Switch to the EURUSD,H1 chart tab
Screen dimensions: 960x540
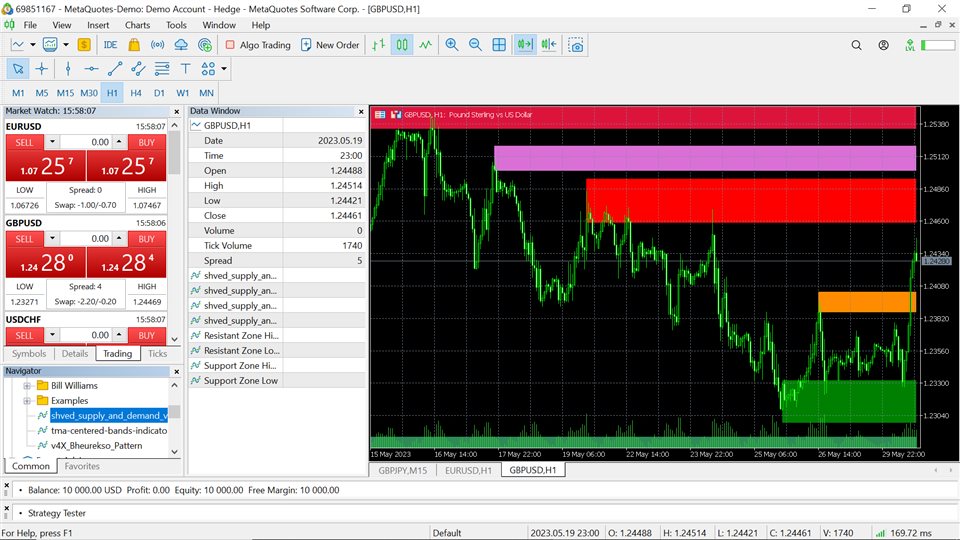coord(468,470)
